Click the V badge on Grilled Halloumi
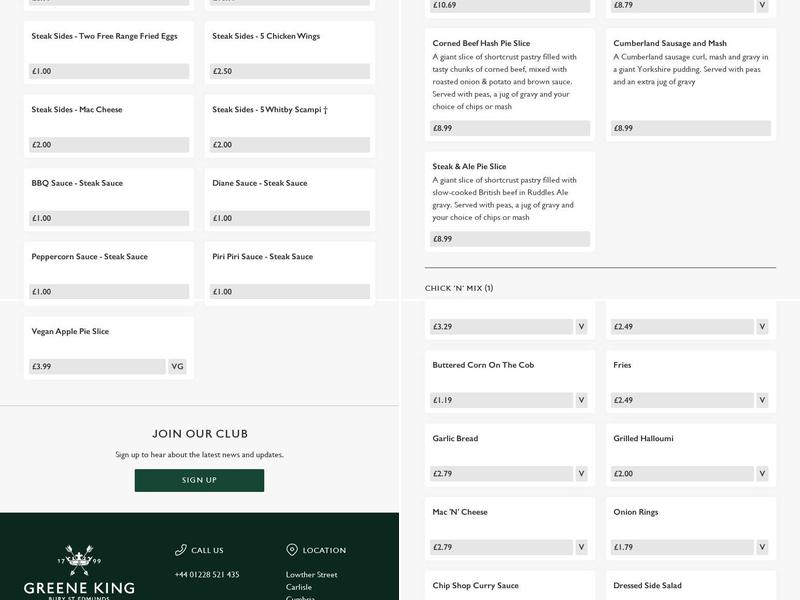The width and height of the screenshot is (800, 600). 762,474
